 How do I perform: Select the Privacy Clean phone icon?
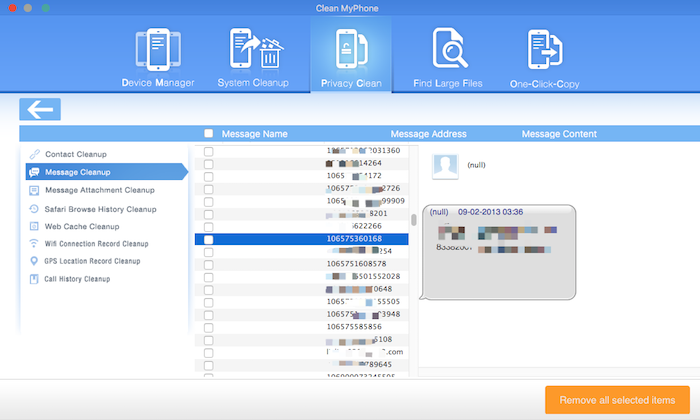351,49
